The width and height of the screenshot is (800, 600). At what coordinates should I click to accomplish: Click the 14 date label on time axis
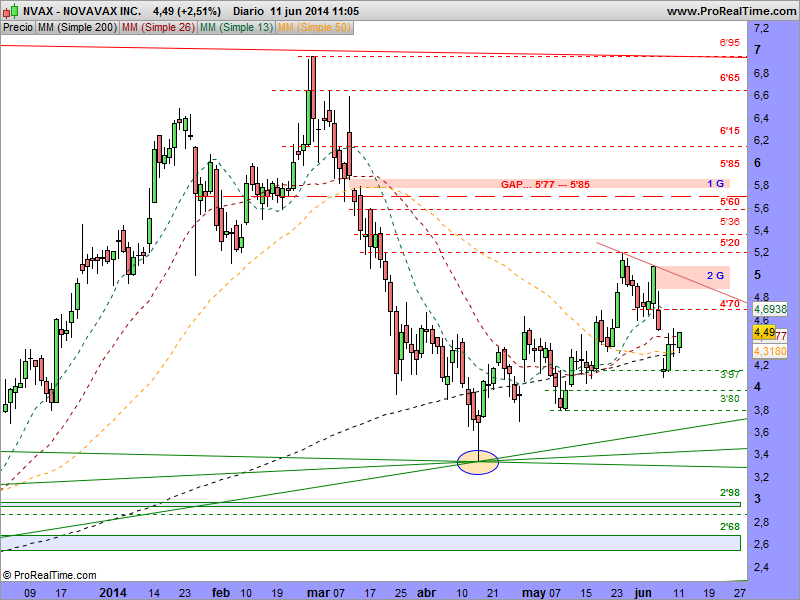point(154,593)
